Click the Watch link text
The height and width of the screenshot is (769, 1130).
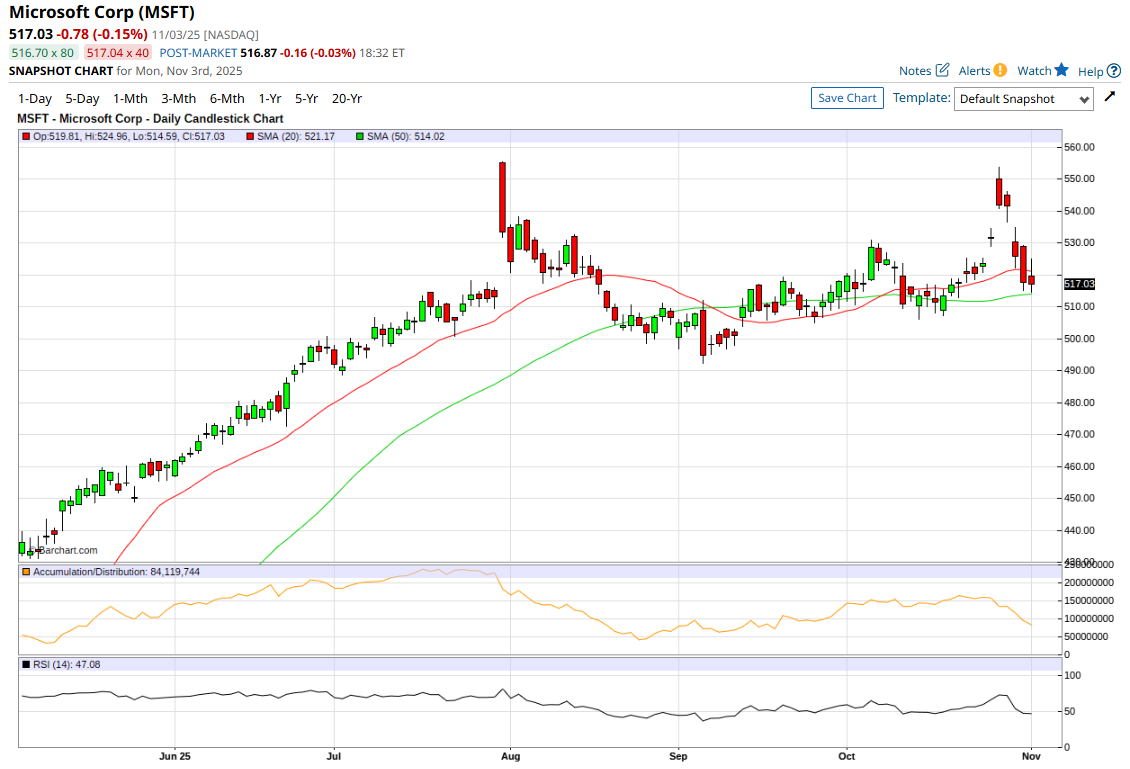tap(1034, 71)
